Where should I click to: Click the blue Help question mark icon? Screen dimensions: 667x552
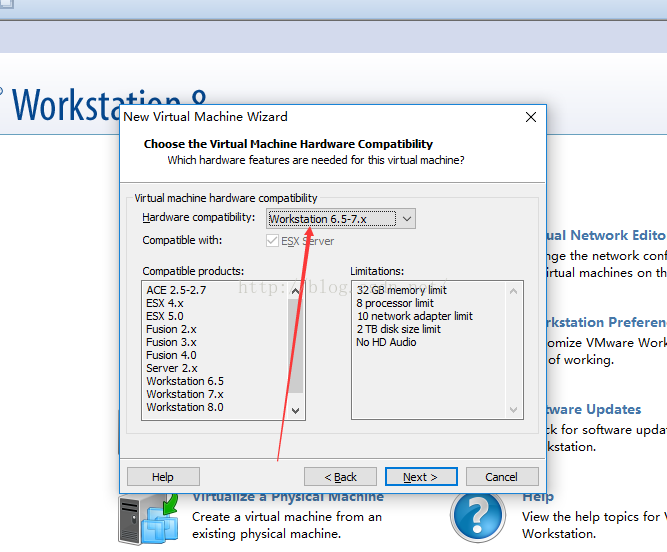[x=478, y=516]
